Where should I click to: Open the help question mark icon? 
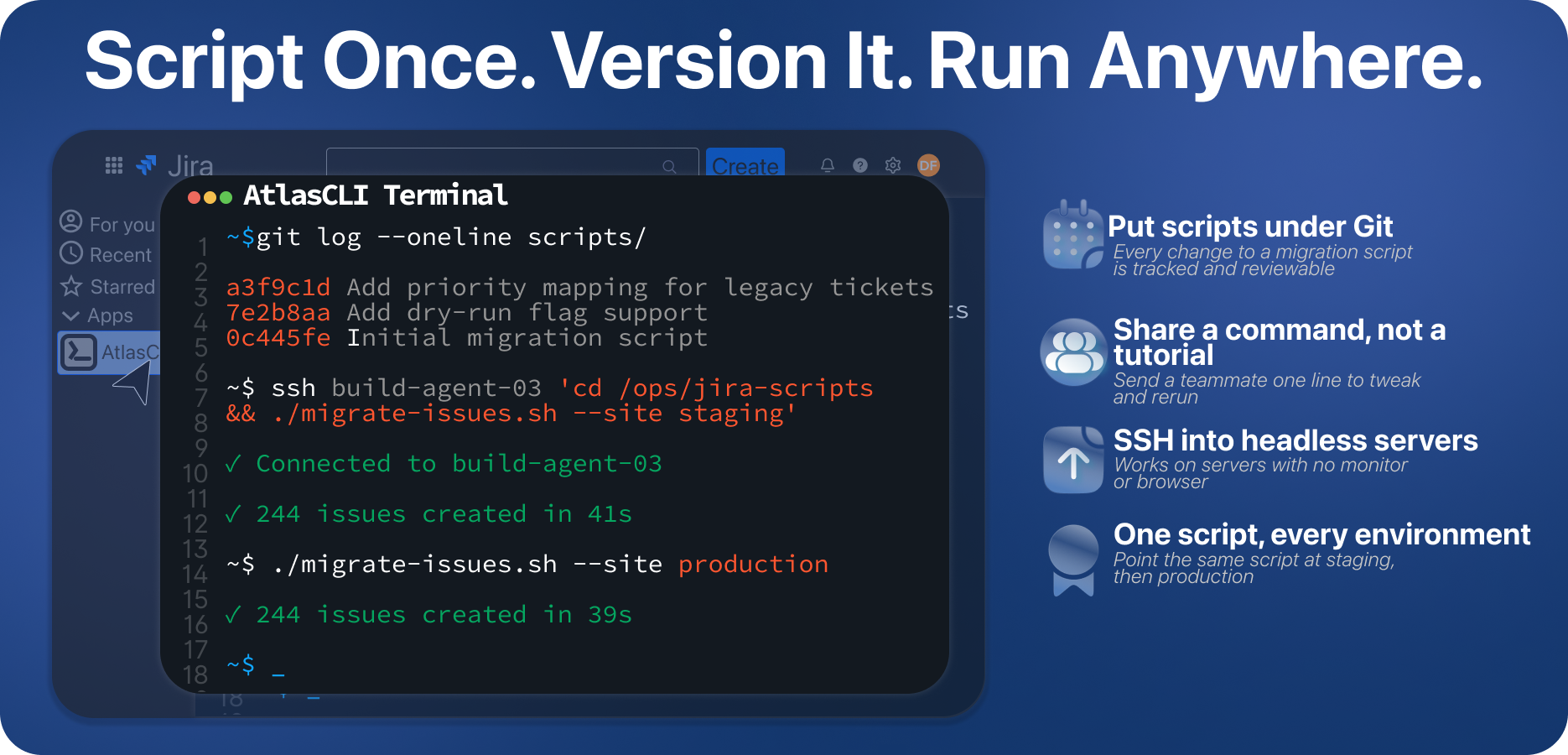860,165
